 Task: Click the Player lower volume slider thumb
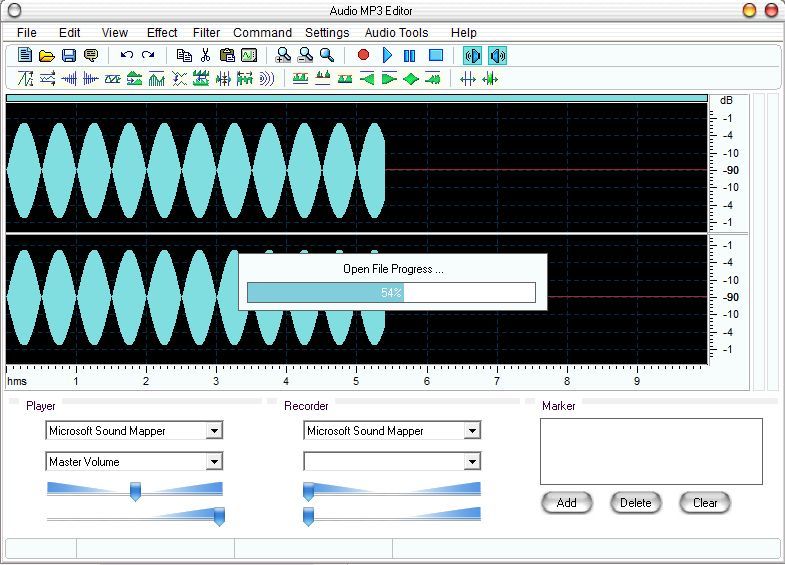click(x=219, y=516)
